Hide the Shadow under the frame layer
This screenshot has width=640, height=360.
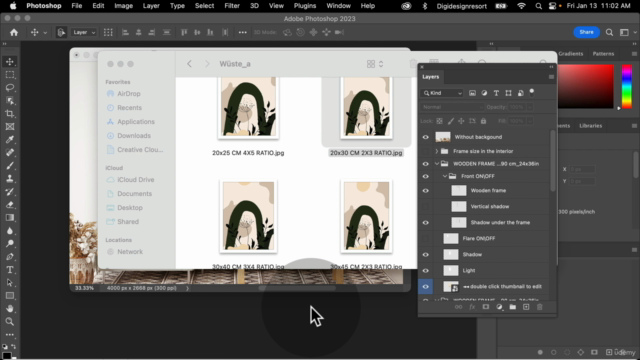(425, 222)
